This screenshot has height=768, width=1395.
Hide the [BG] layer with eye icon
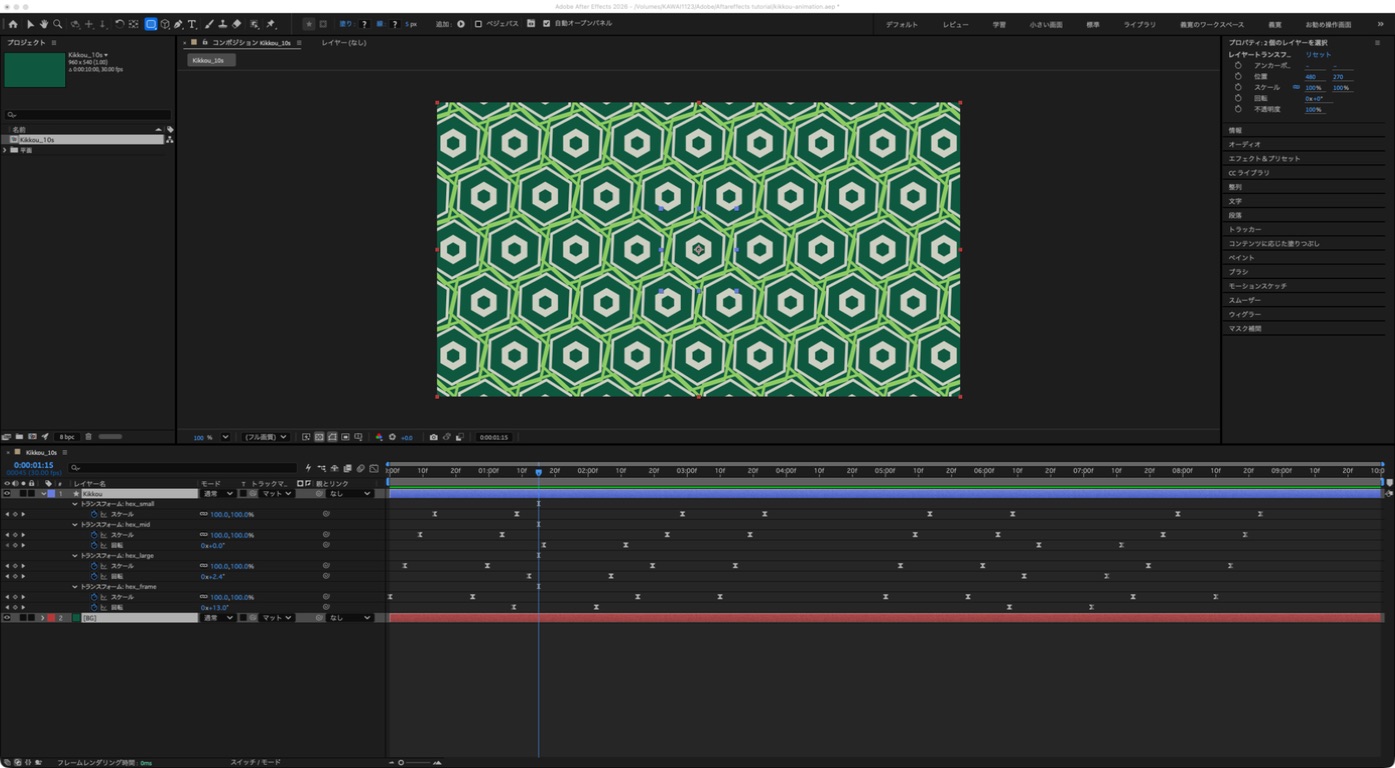pyautogui.click(x=7, y=618)
